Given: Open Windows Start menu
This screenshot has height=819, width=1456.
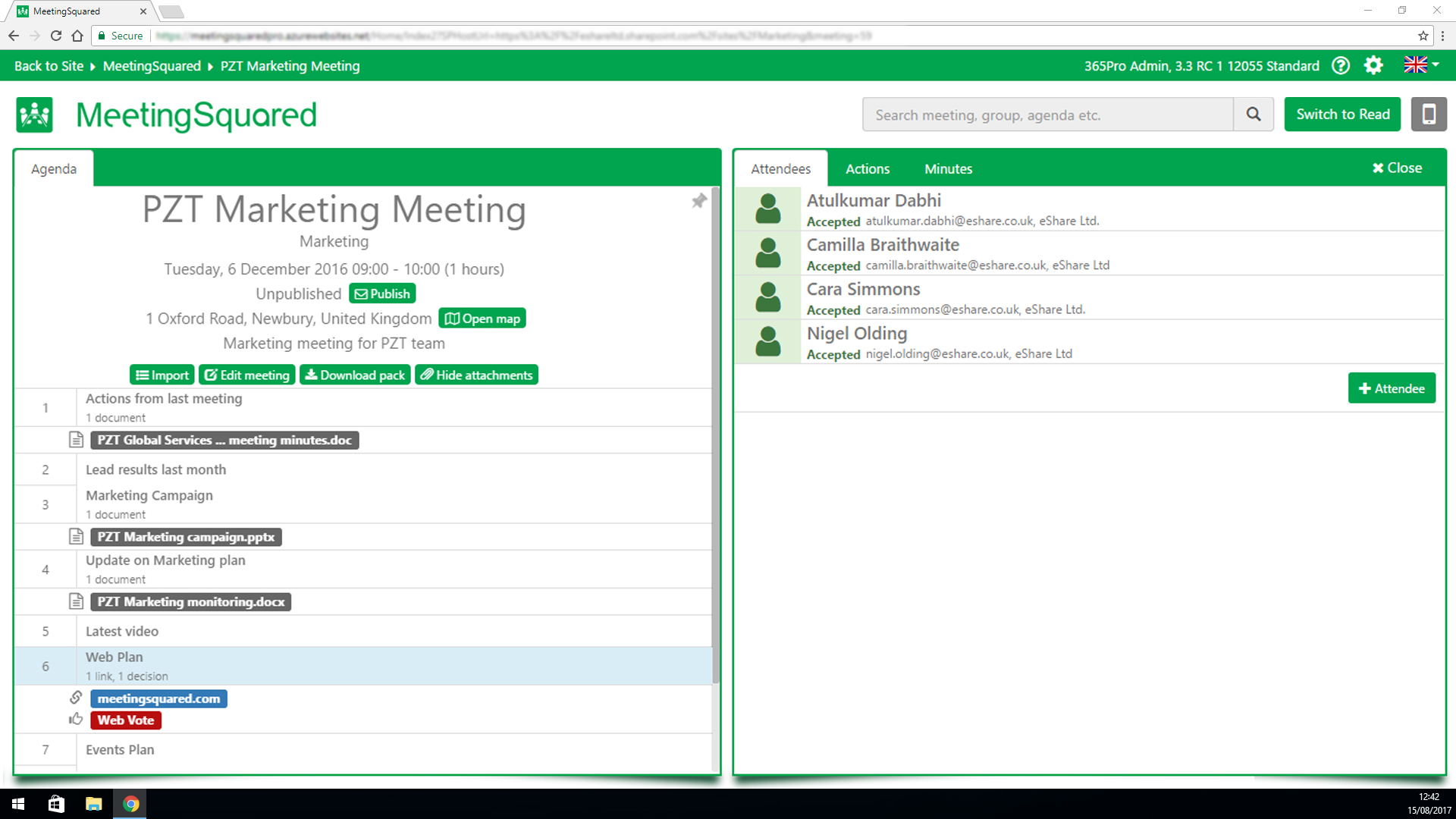Looking at the screenshot, I should tap(18, 804).
